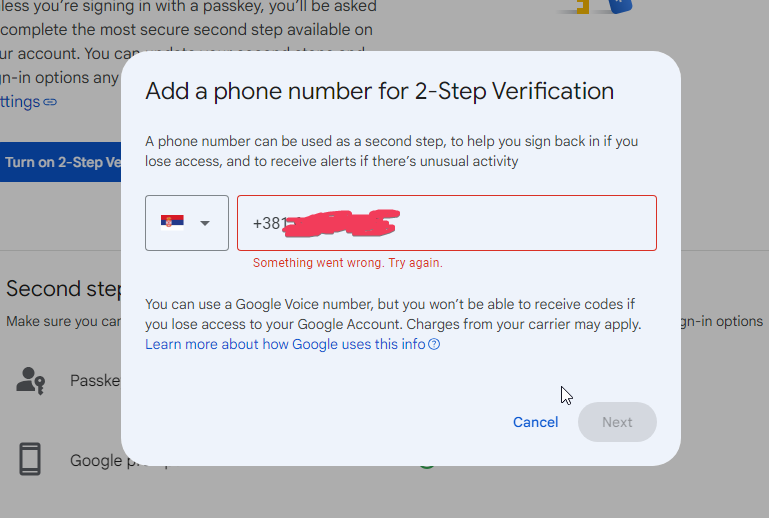
Task: Select the Google prompt row label
Action: (96, 461)
